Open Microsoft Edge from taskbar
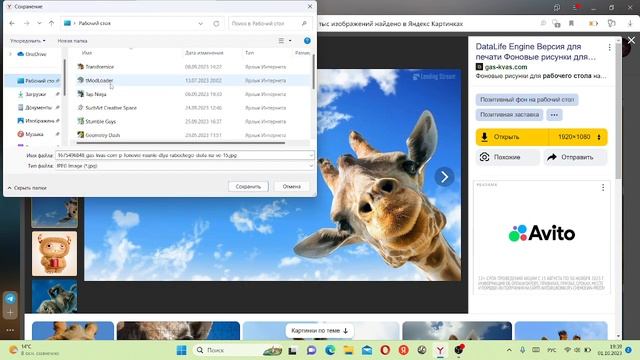Viewport: 640px width, 360px height. pos(330,350)
